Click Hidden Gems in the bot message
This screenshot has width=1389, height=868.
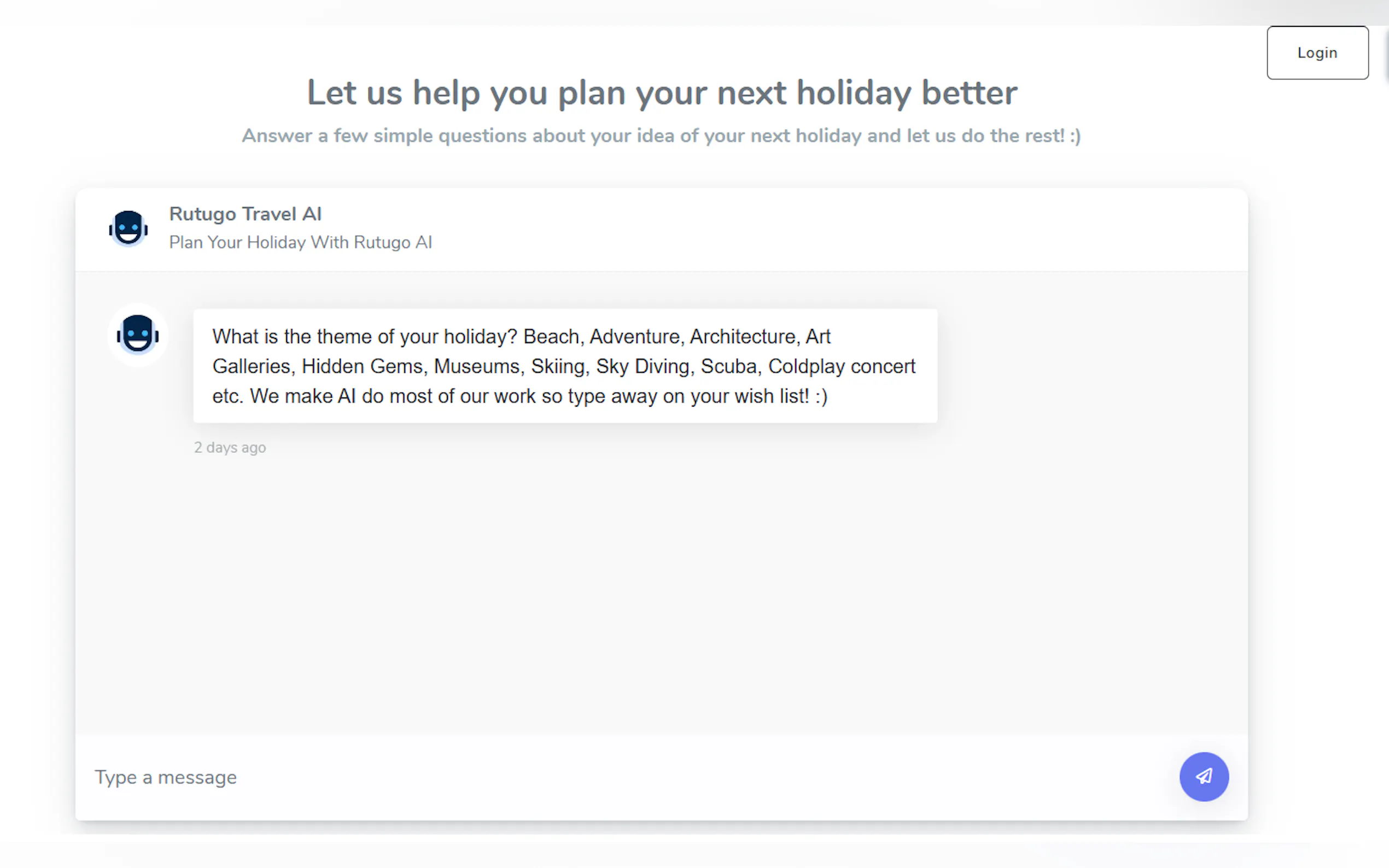point(362,366)
